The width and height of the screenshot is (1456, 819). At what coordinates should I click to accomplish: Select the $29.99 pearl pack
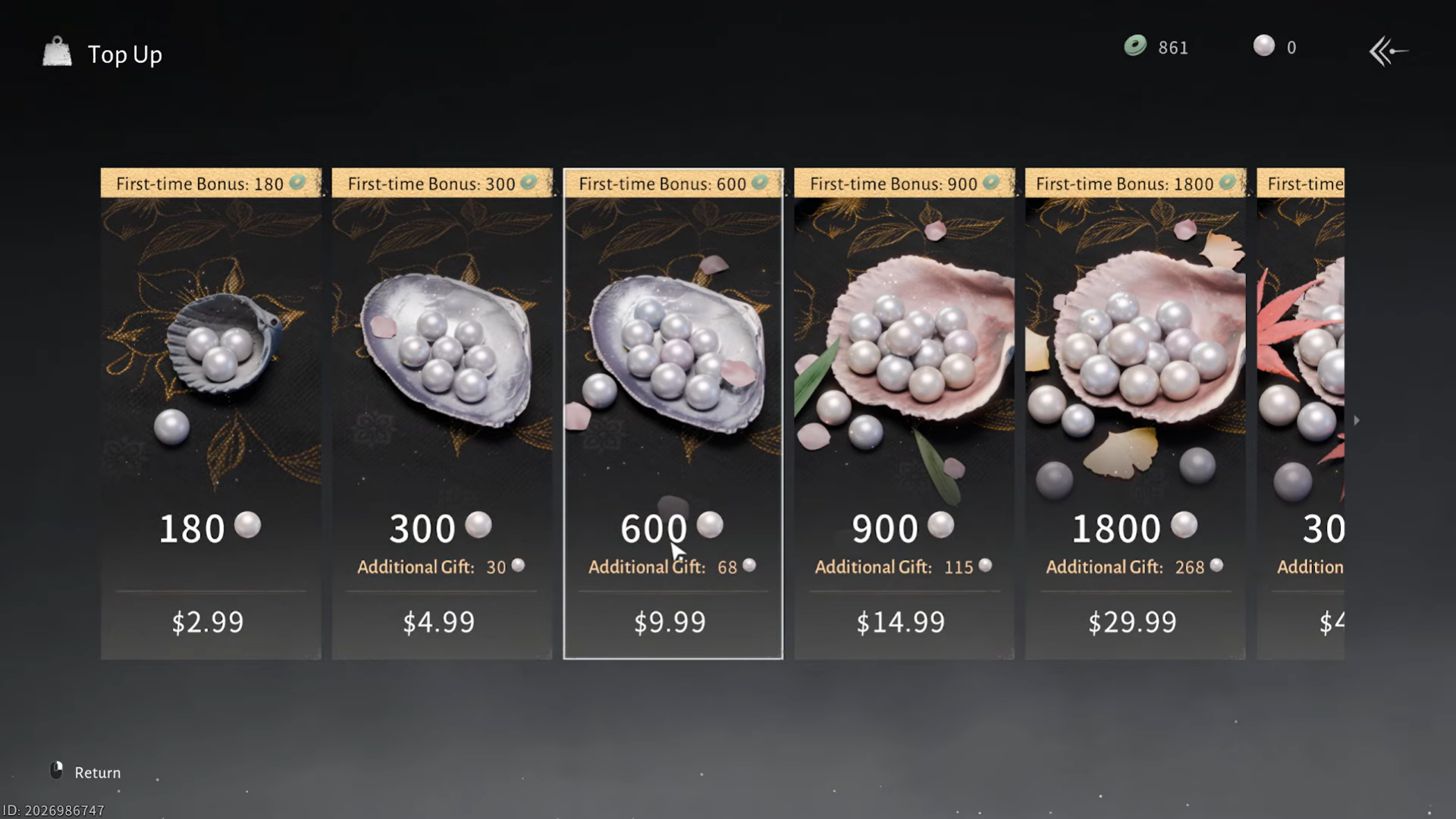click(x=1133, y=623)
